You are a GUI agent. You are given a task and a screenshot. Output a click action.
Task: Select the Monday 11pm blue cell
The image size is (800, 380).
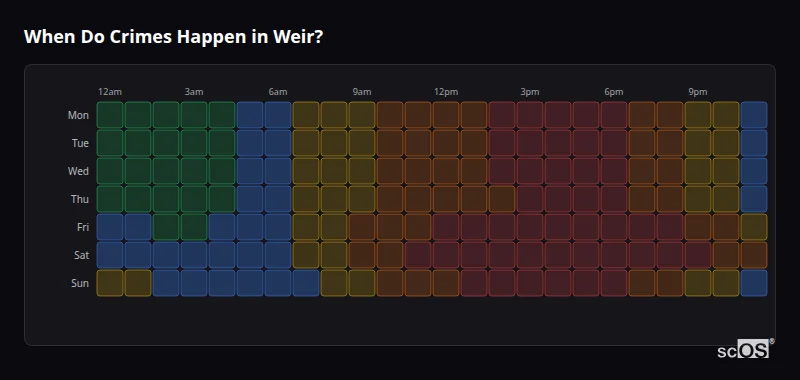point(754,115)
